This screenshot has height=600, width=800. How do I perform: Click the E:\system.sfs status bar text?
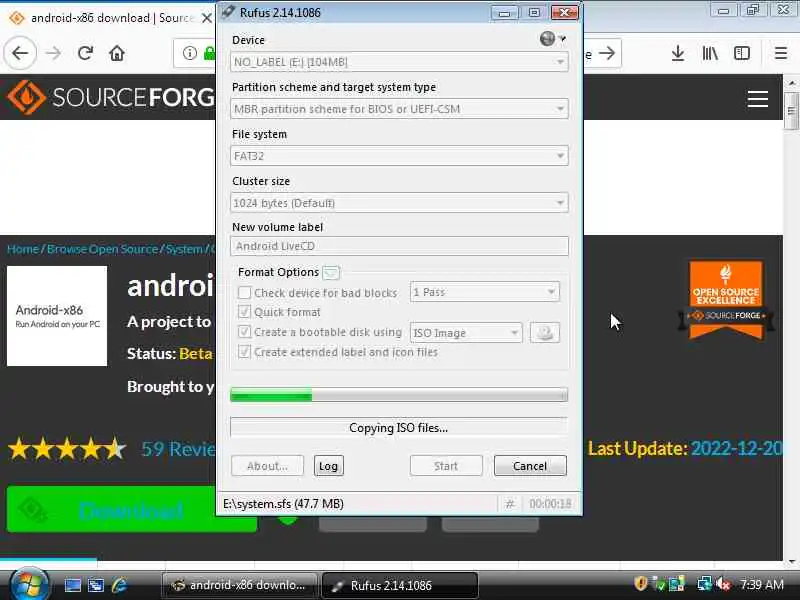[x=283, y=504]
